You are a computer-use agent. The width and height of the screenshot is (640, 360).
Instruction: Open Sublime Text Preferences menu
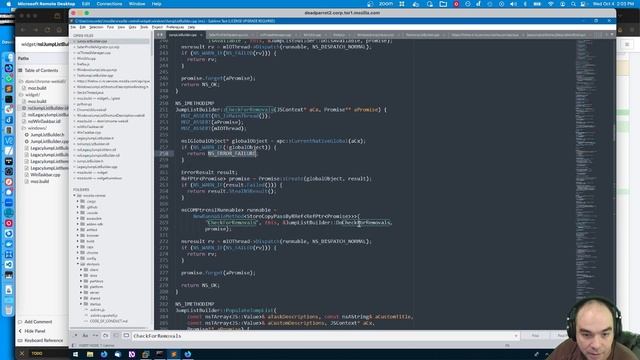click(x=175, y=27)
